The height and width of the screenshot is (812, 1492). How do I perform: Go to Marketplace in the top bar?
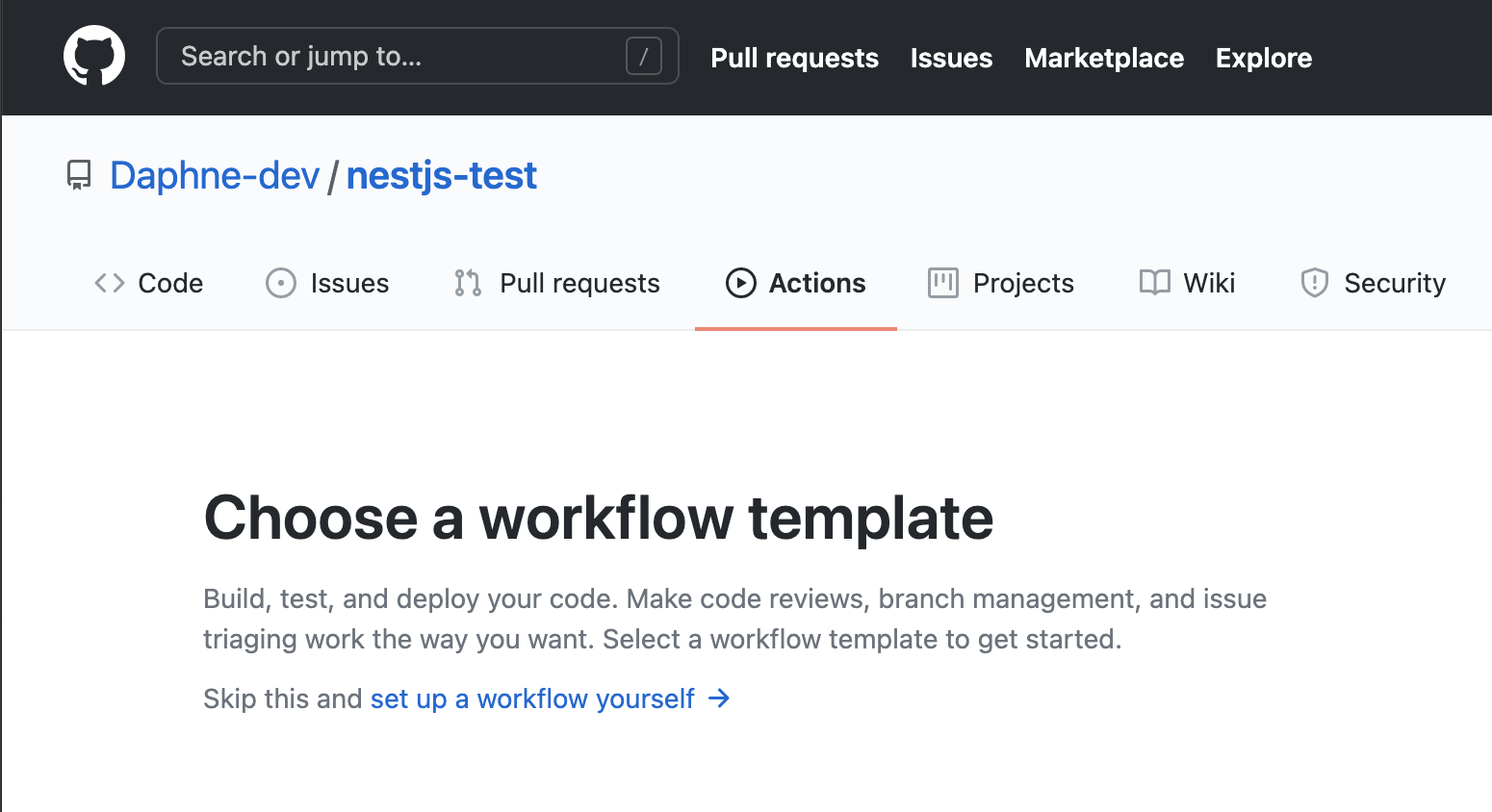tap(1104, 58)
